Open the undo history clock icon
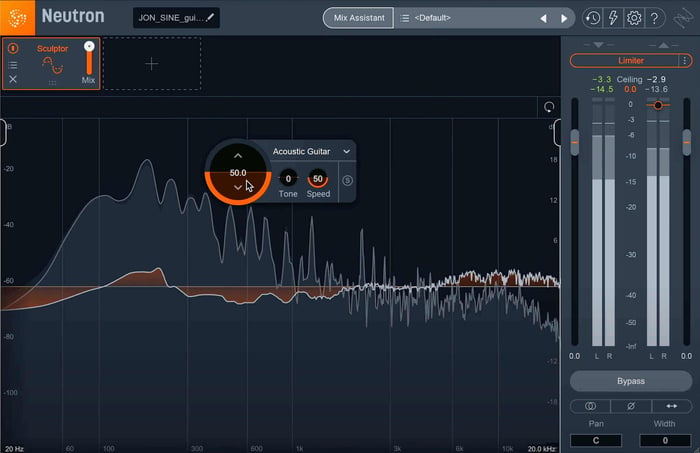This screenshot has width=700, height=453. point(592,18)
